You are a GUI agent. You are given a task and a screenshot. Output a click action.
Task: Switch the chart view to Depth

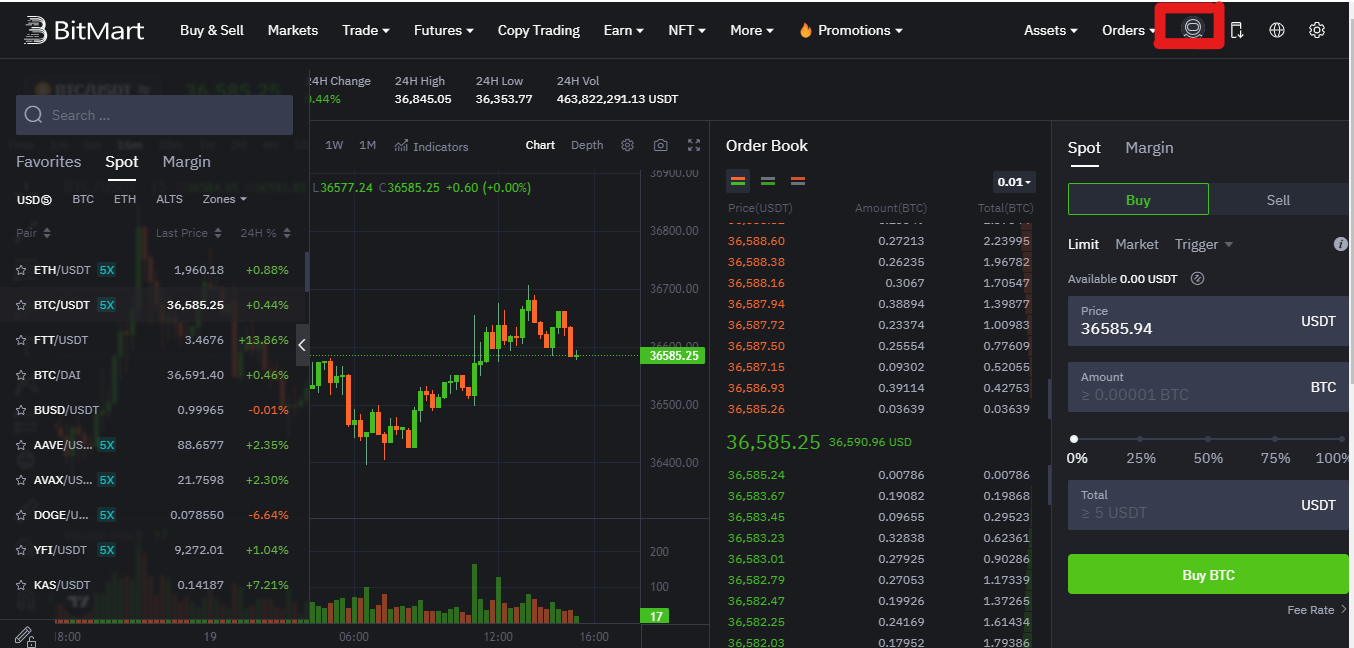(x=587, y=145)
